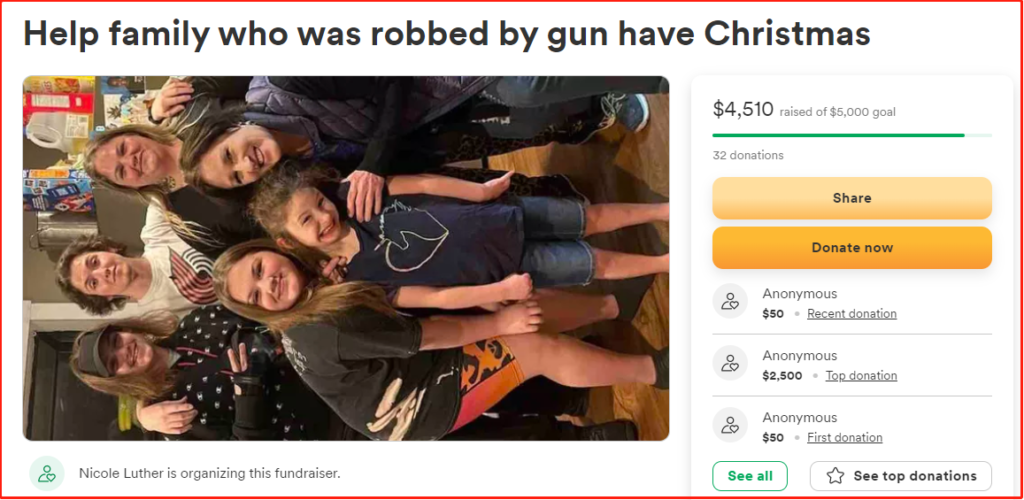Follow the Top donation link

(861, 375)
